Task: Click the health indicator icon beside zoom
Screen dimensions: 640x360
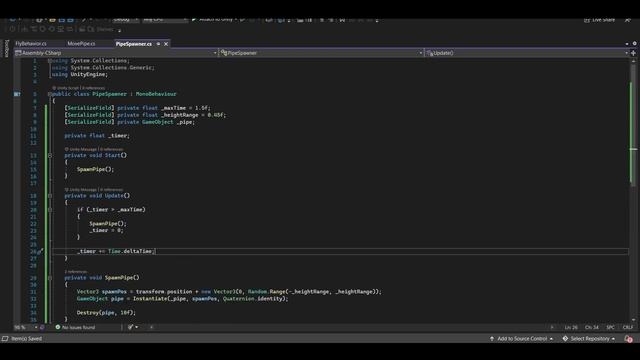Action: click(42, 327)
